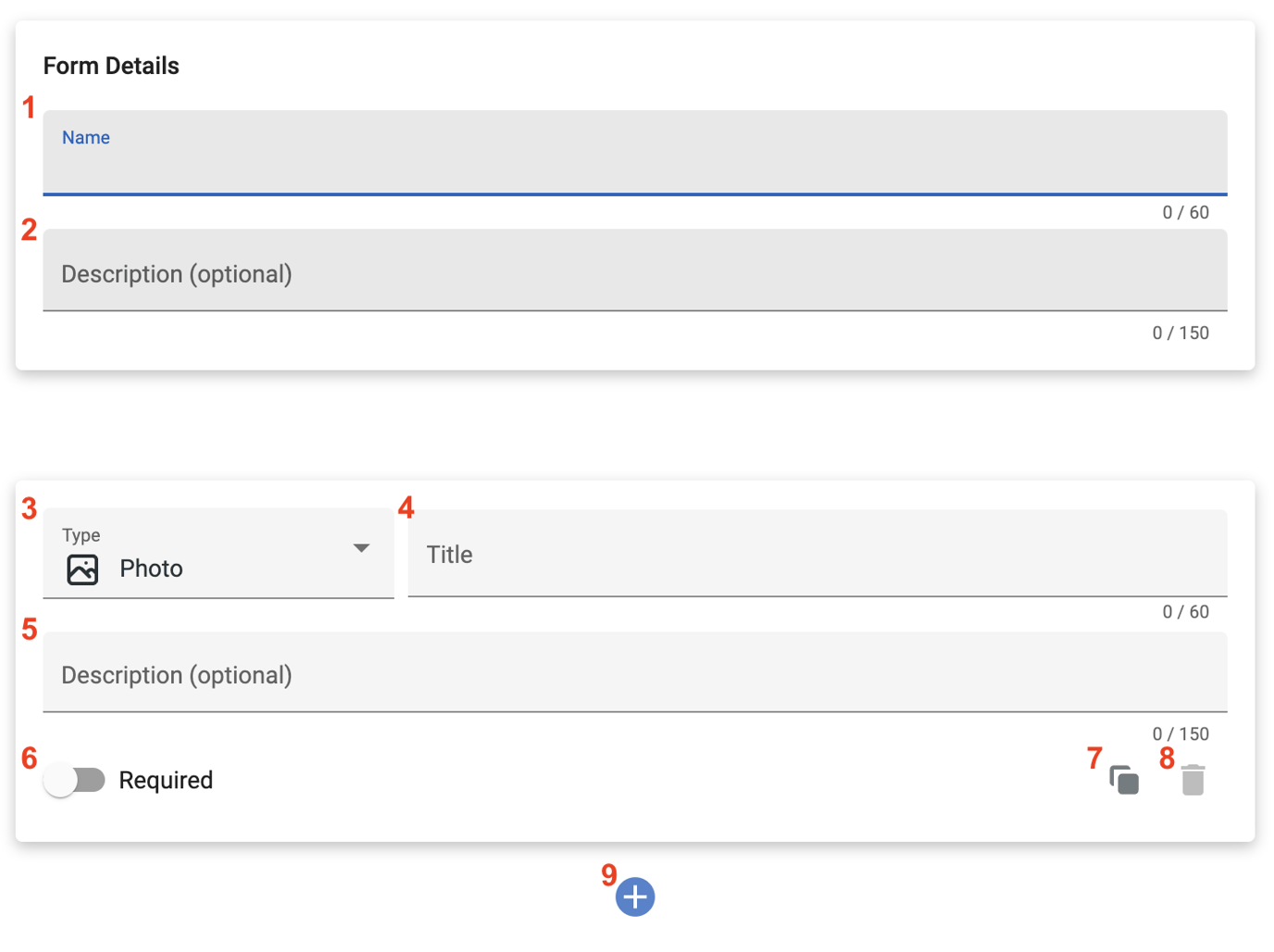
Task: Click the add new field circle icon
Action: pos(635,896)
